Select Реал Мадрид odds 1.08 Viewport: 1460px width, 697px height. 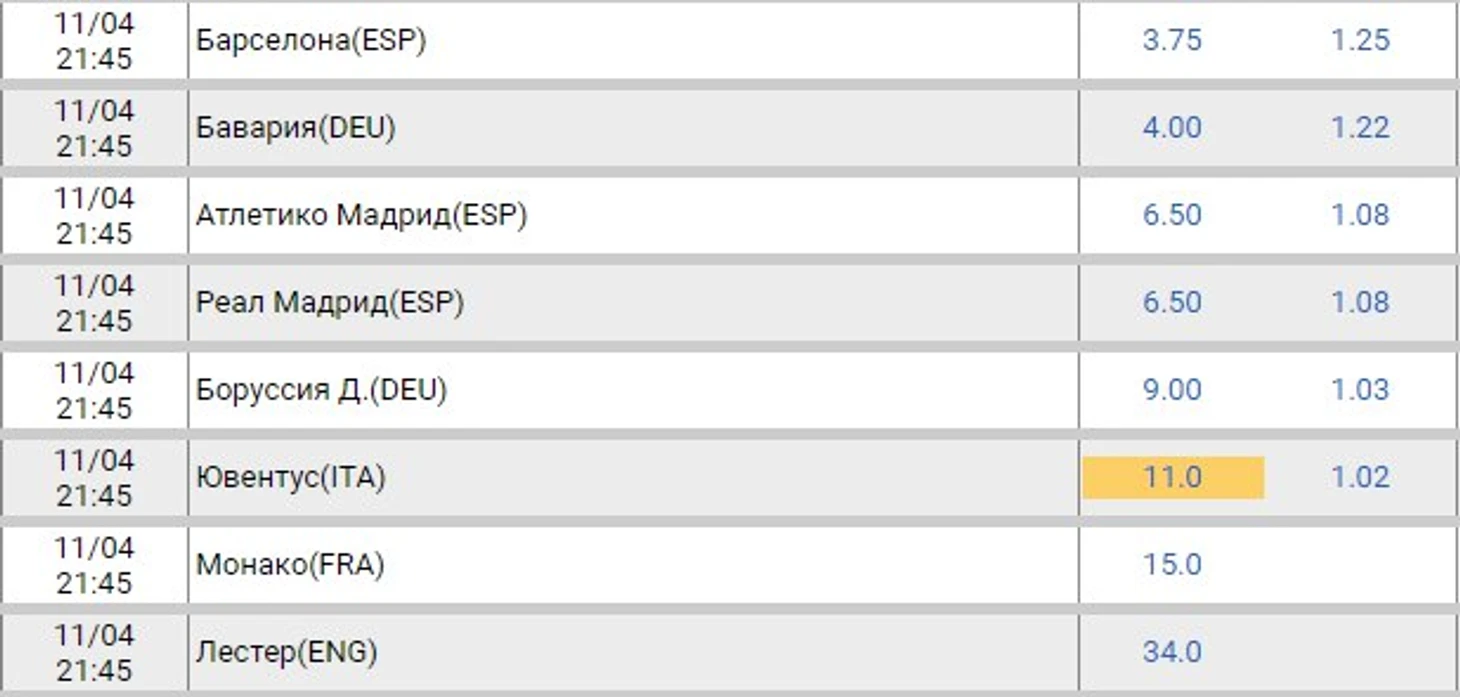pyautogui.click(x=1360, y=302)
